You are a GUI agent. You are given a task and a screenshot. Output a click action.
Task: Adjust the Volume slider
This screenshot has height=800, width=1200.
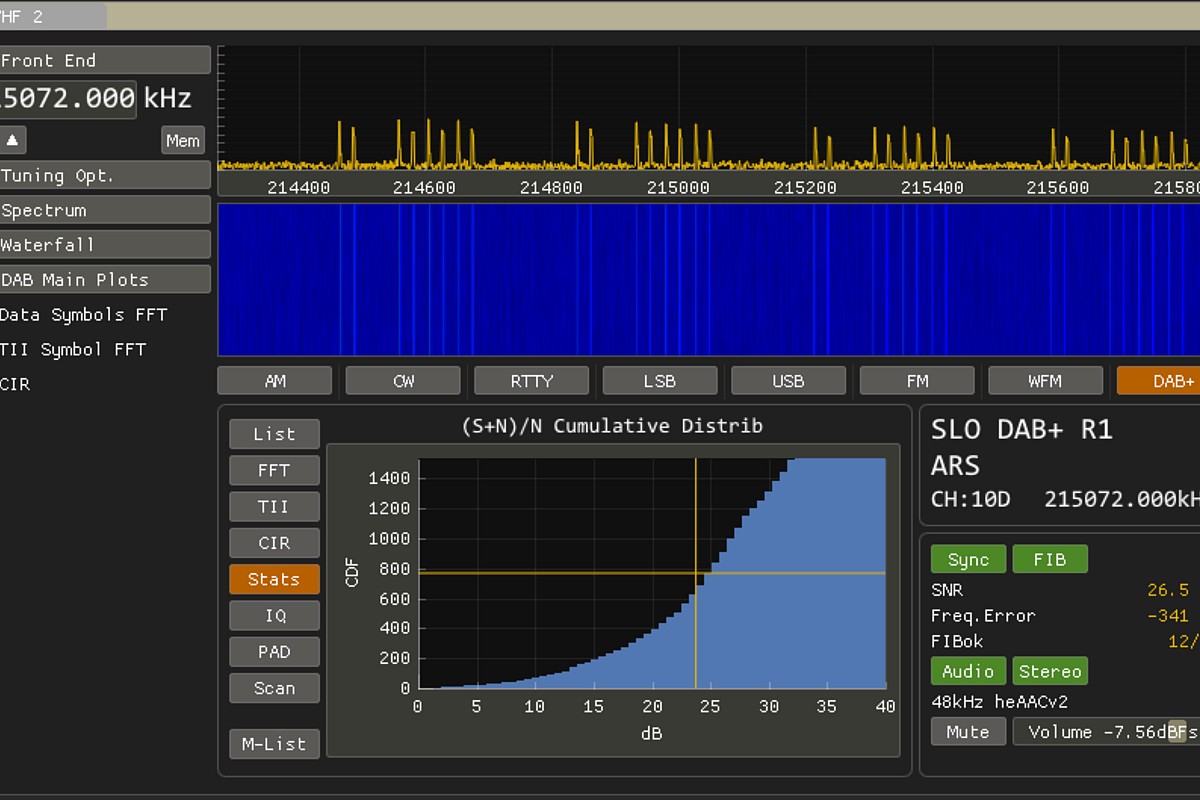tap(1106, 732)
